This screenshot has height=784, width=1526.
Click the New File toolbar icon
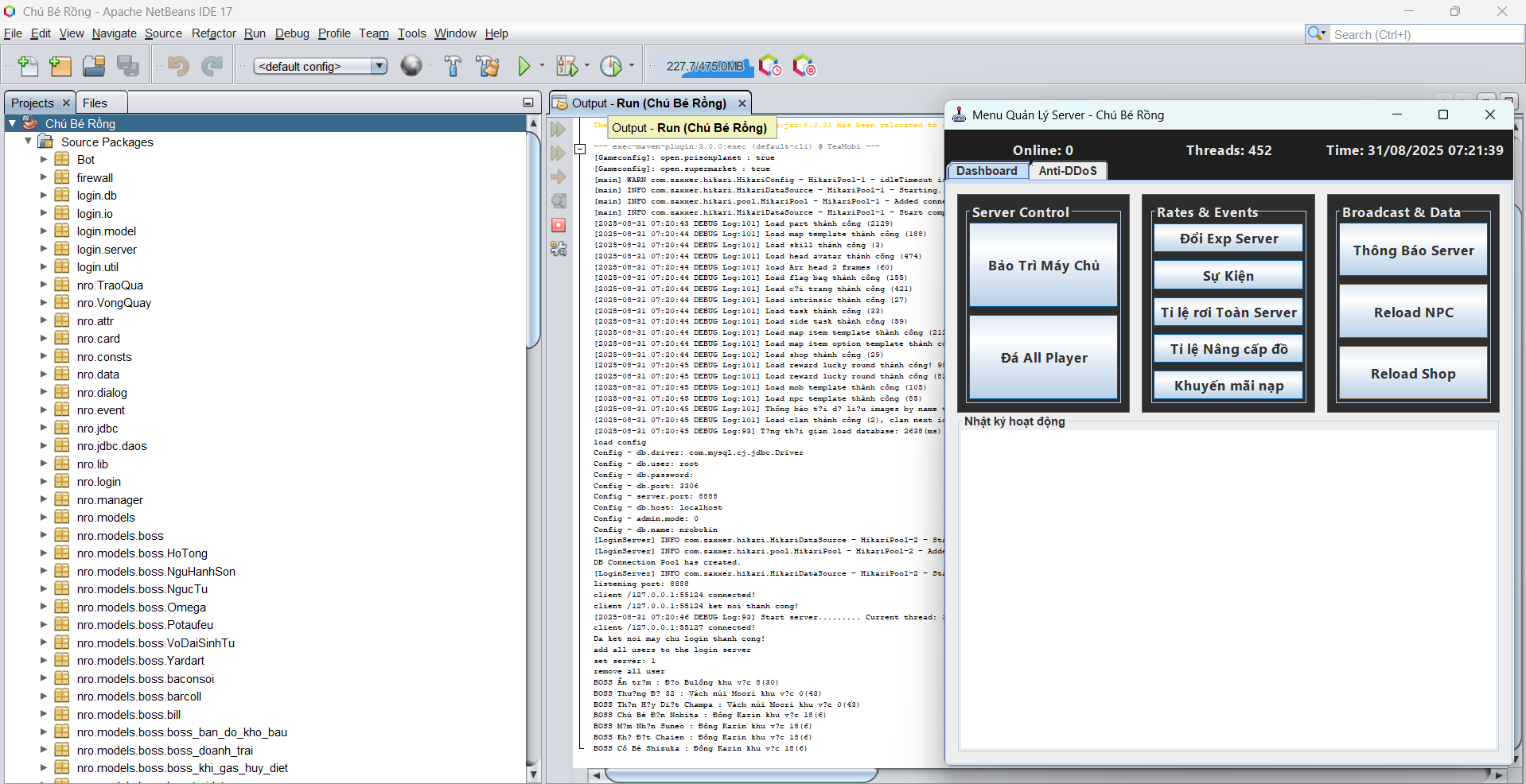point(28,66)
